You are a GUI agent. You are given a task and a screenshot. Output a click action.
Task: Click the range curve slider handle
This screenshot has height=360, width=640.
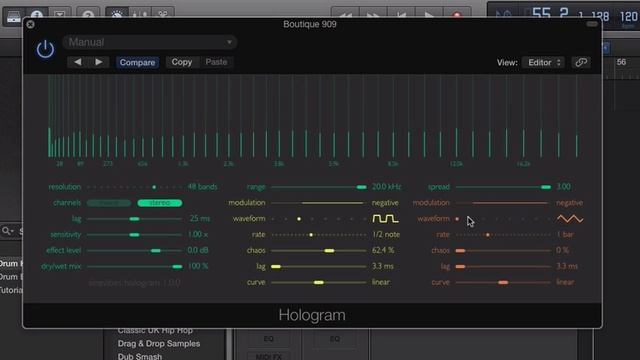[319, 282]
